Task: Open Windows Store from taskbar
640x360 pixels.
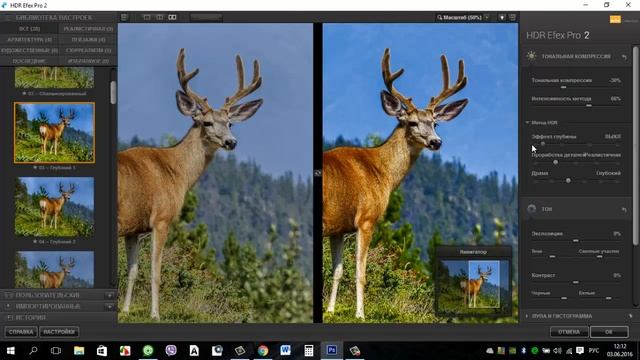Action: pos(102,351)
